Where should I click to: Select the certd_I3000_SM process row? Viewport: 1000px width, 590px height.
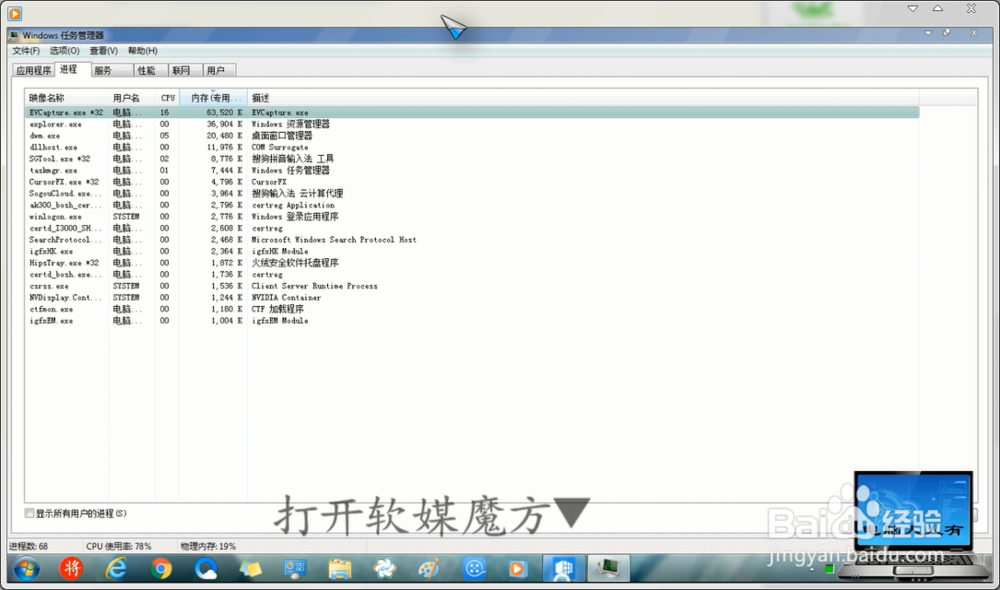tap(472, 228)
